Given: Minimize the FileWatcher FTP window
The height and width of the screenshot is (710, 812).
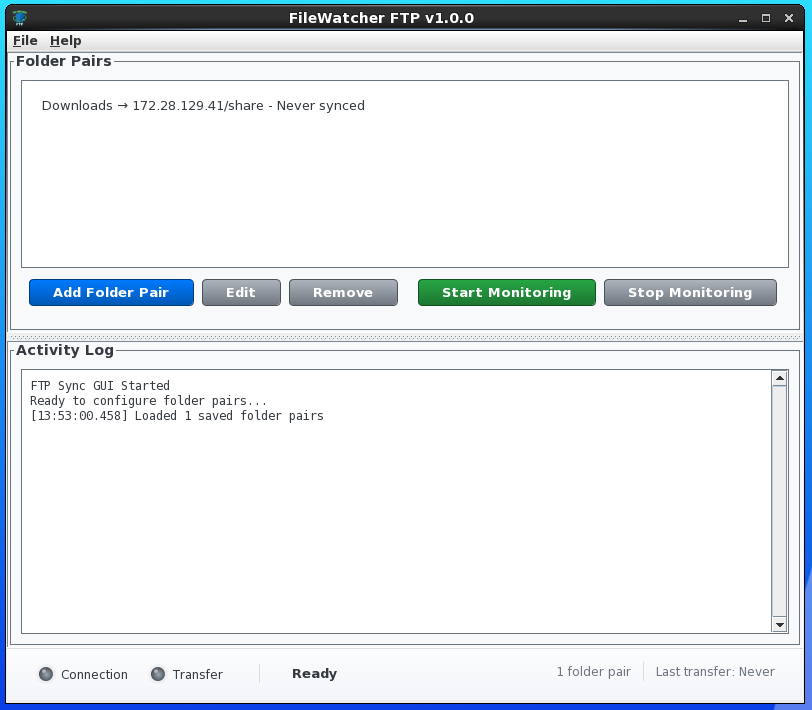Looking at the screenshot, I should [743, 19].
